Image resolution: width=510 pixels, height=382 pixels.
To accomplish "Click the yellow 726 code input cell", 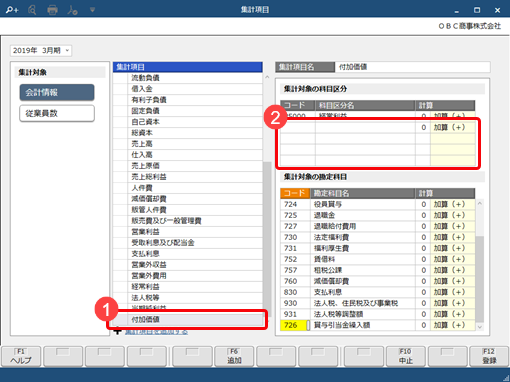I will pyautogui.click(x=293, y=325).
